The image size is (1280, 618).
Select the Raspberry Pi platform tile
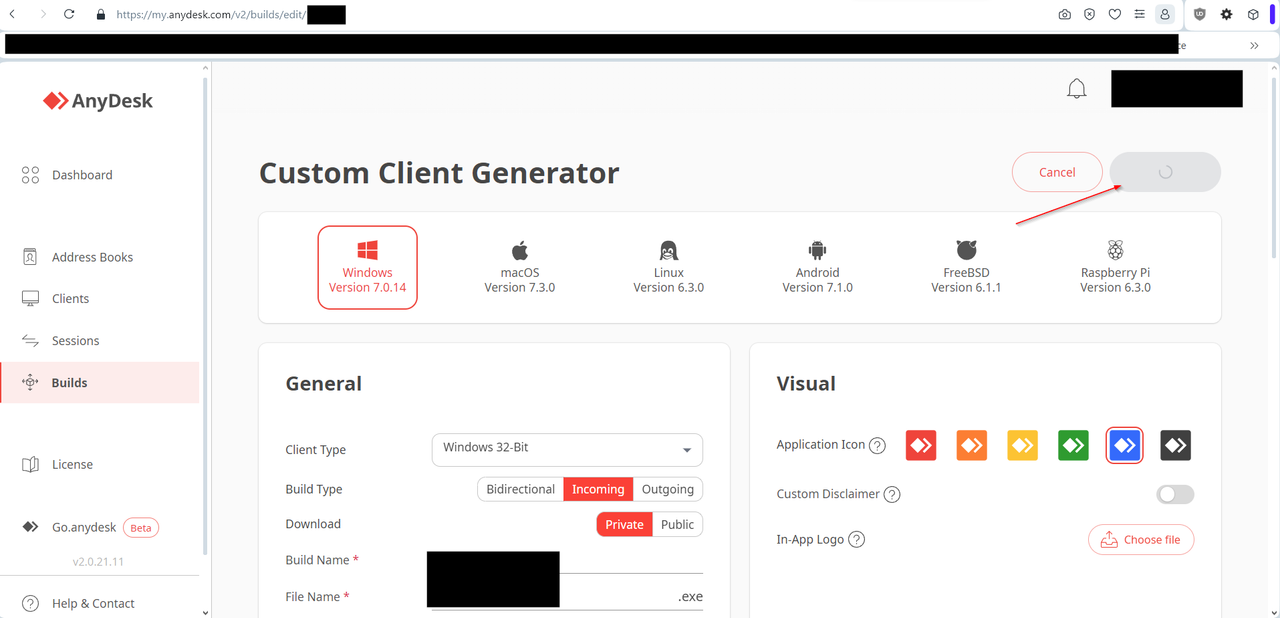click(x=1115, y=267)
